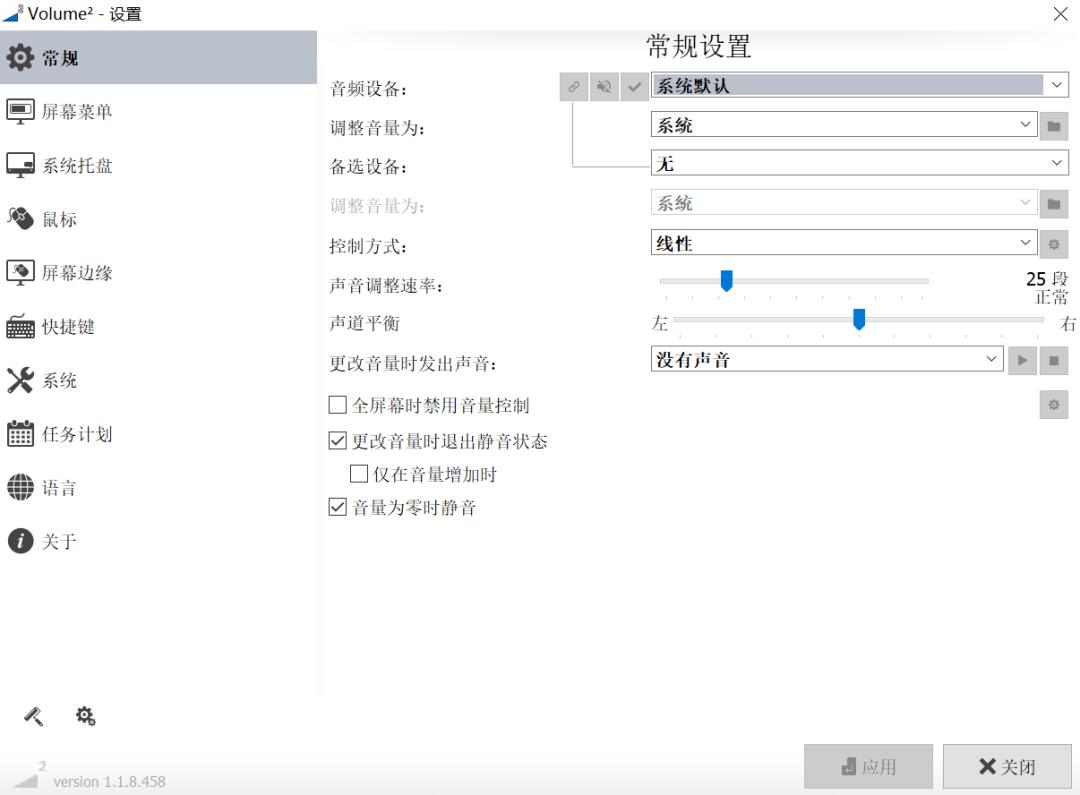The width and height of the screenshot is (1080, 795).
Task: Click the chain link icon near the audio device row
Action: point(574,87)
